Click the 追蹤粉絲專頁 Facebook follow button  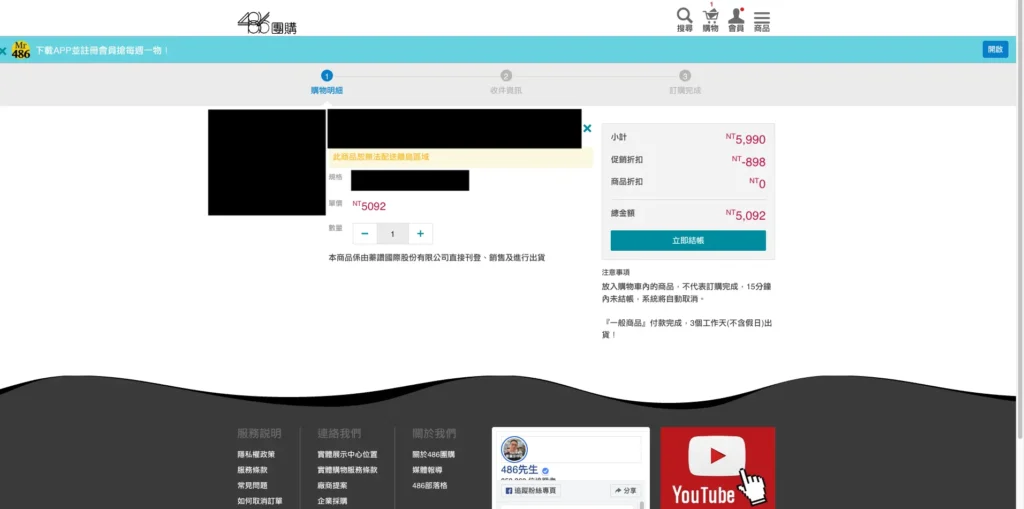[530, 491]
